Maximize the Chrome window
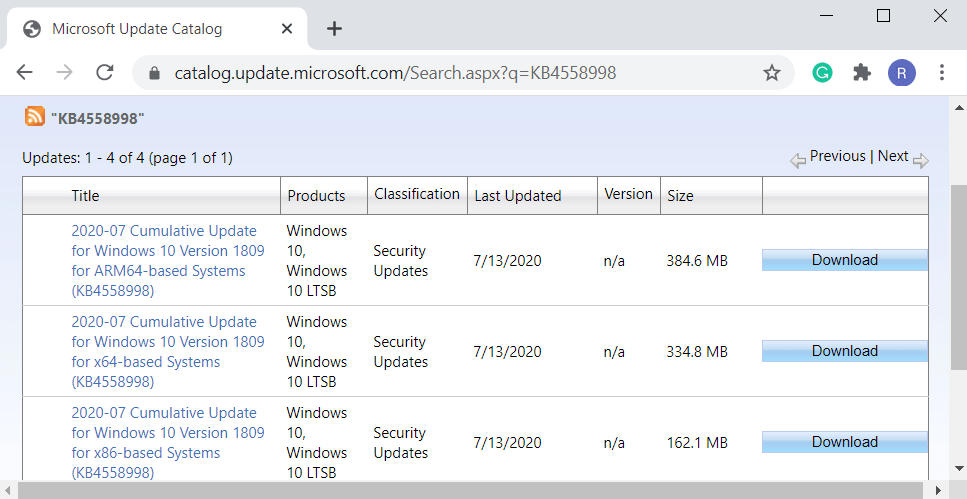 (883, 15)
